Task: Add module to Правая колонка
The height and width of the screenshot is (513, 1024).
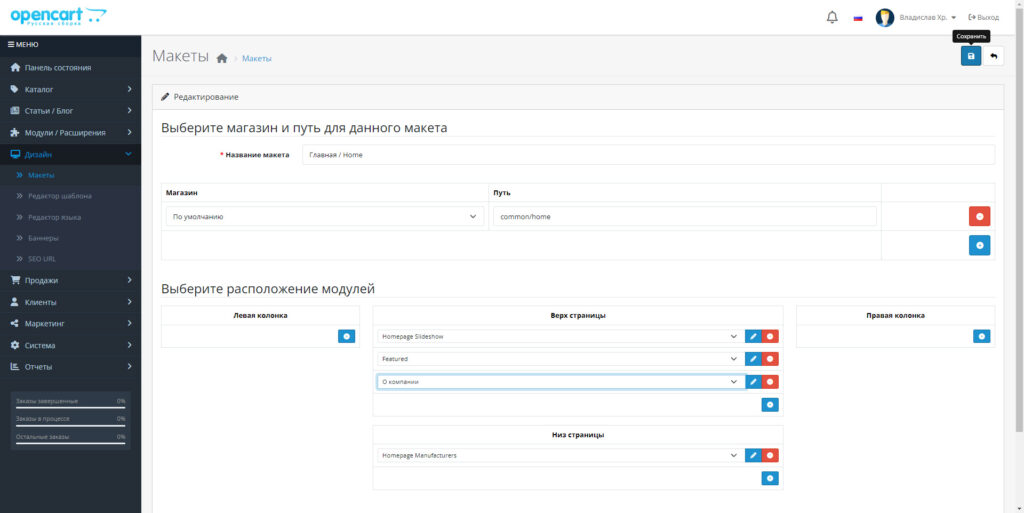Action: click(x=982, y=336)
